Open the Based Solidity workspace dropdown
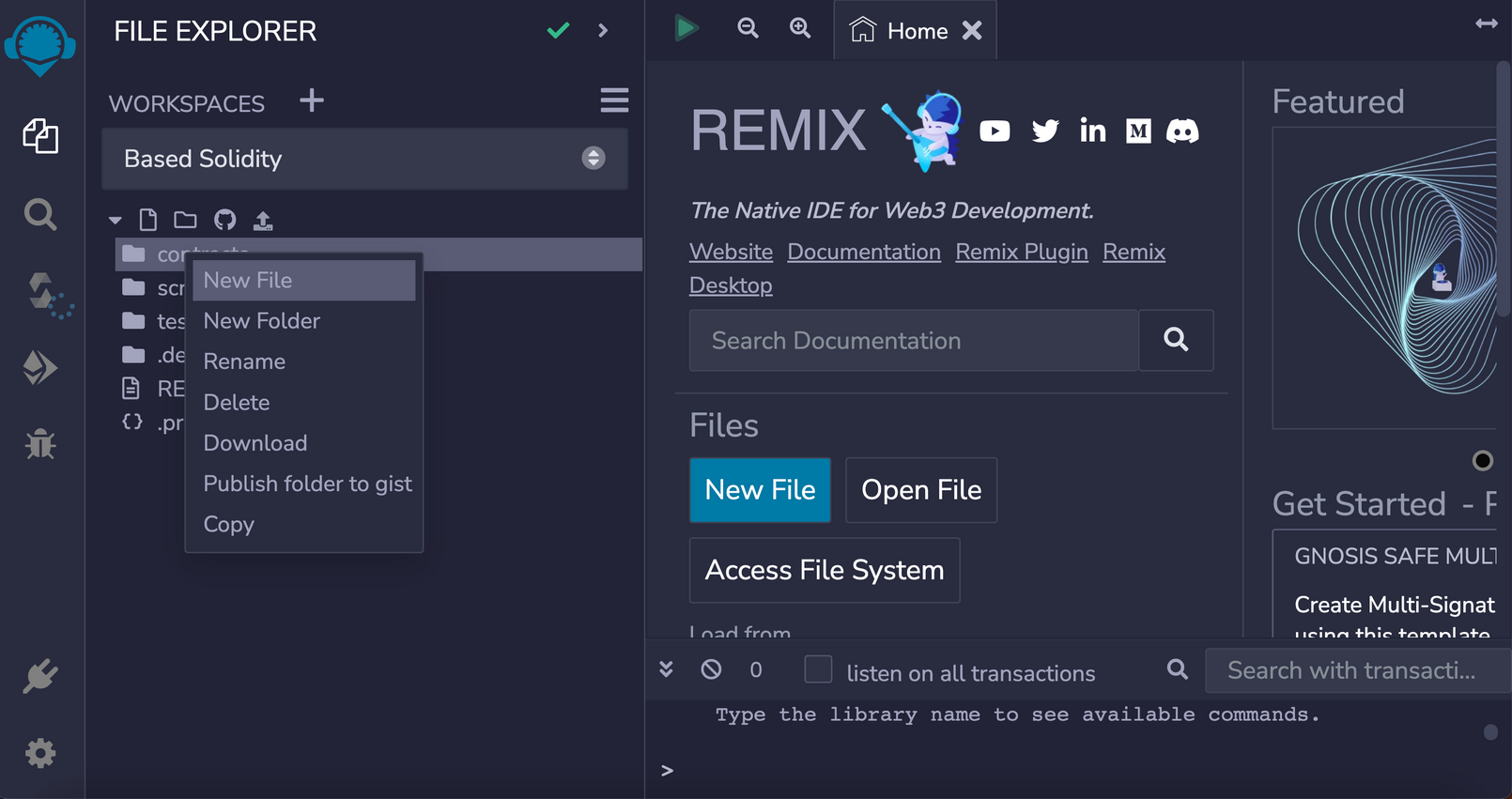 pos(364,159)
